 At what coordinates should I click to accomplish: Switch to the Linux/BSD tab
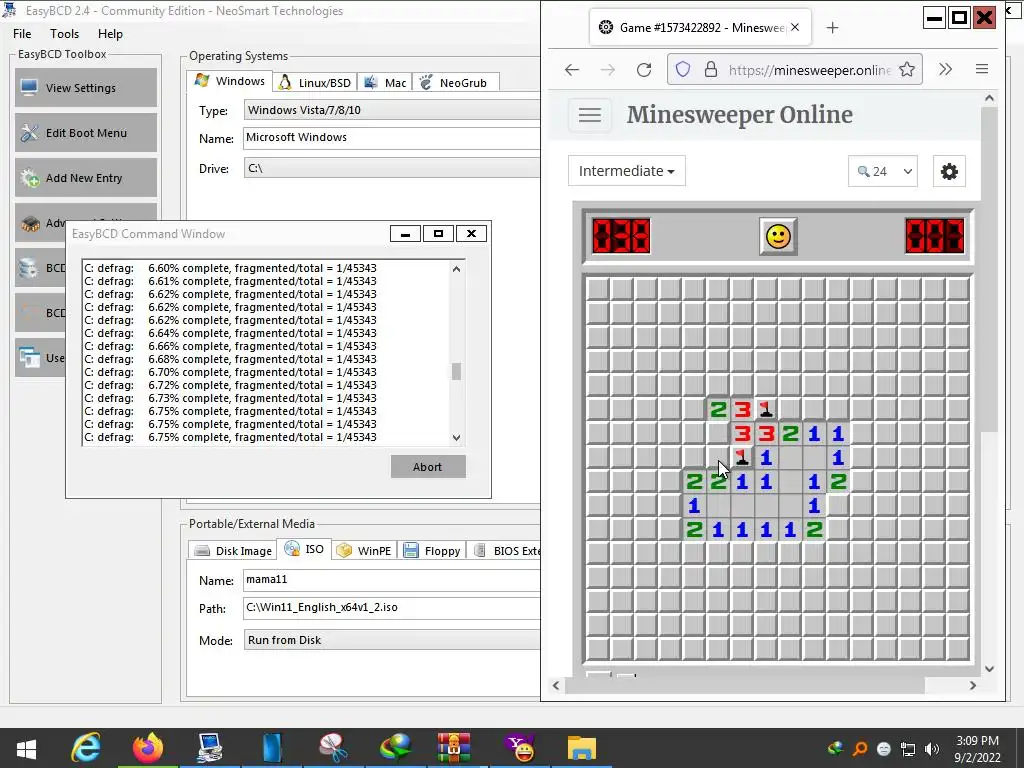pos(315,82)
